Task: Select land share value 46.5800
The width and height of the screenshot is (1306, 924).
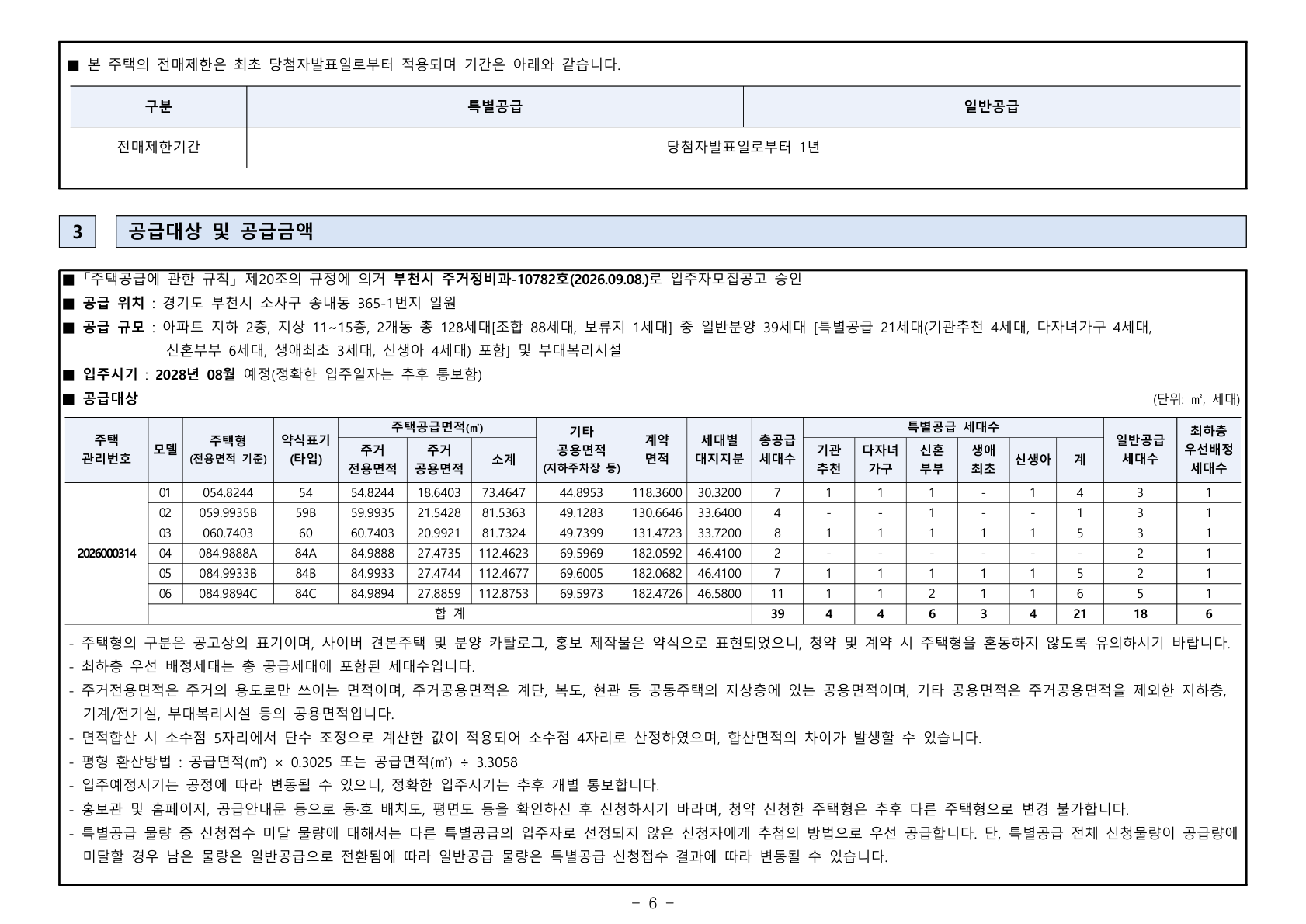Action: pos(719,593)
